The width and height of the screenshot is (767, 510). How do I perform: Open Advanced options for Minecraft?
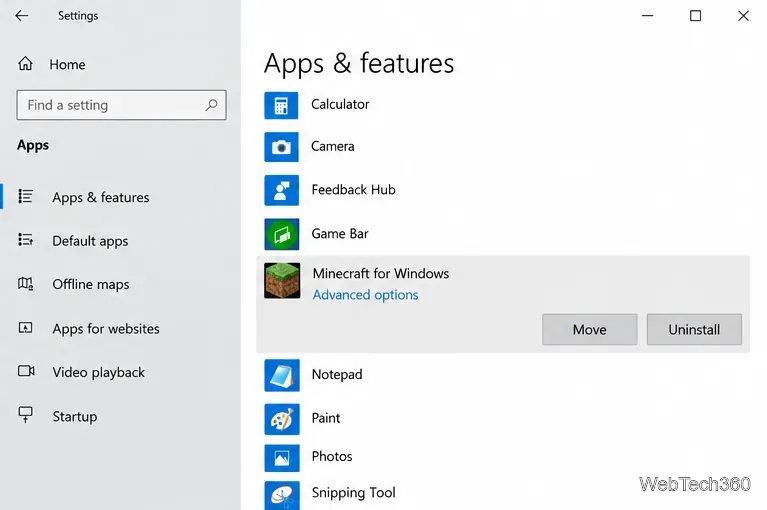[365, 295]
